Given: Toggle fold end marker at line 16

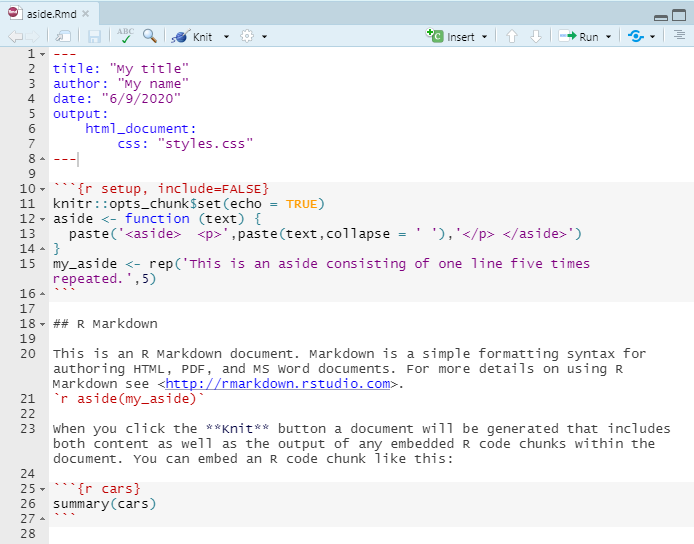Looking at the screenshot, I should [x=42, y=293].
